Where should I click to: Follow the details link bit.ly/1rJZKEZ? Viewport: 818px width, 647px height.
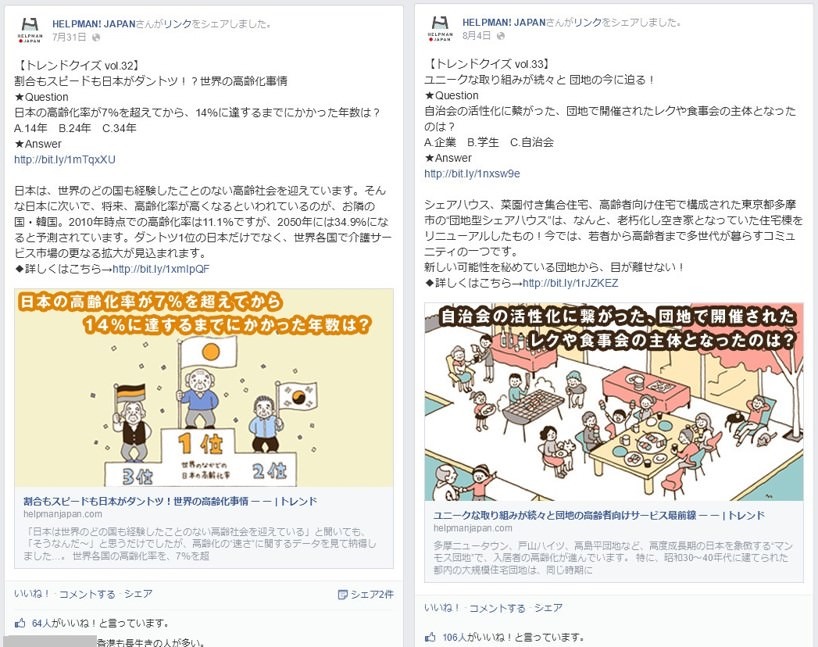570,283
